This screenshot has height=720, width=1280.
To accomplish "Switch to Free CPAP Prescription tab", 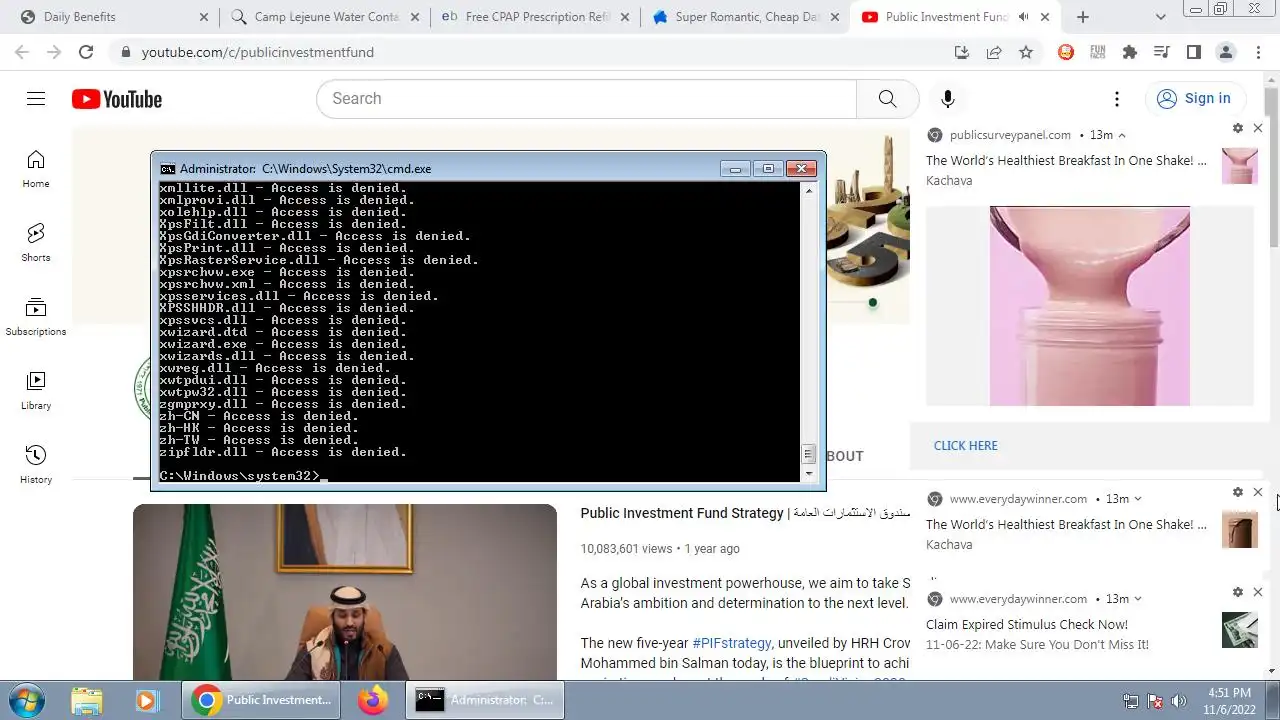I will pyautogui.click(x=534, y=17).
